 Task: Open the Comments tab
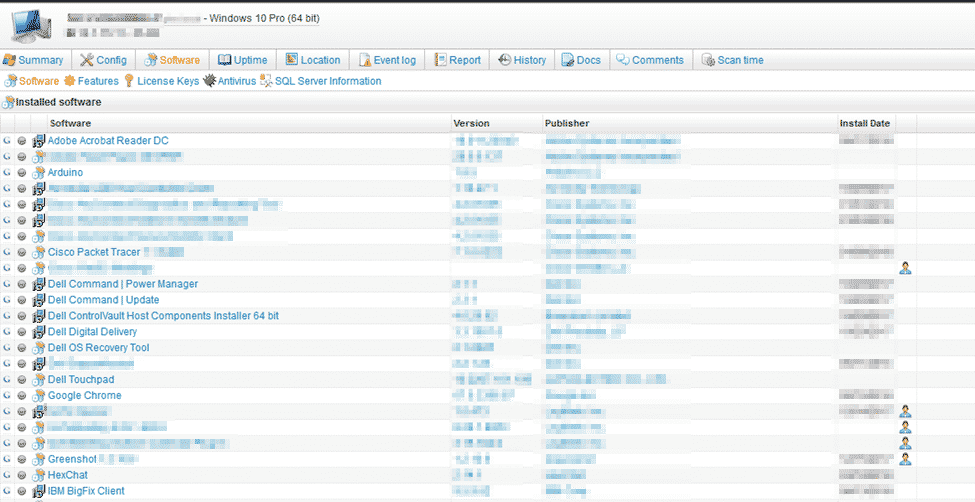click(650, 60)
